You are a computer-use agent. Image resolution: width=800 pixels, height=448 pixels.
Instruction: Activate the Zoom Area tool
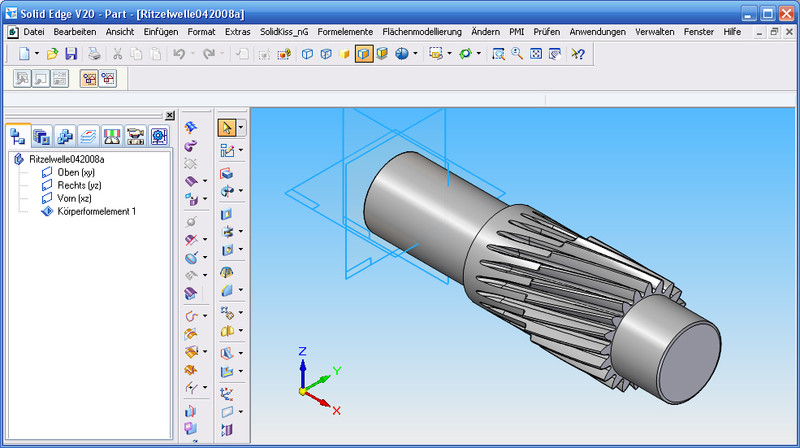click(498, 53)
